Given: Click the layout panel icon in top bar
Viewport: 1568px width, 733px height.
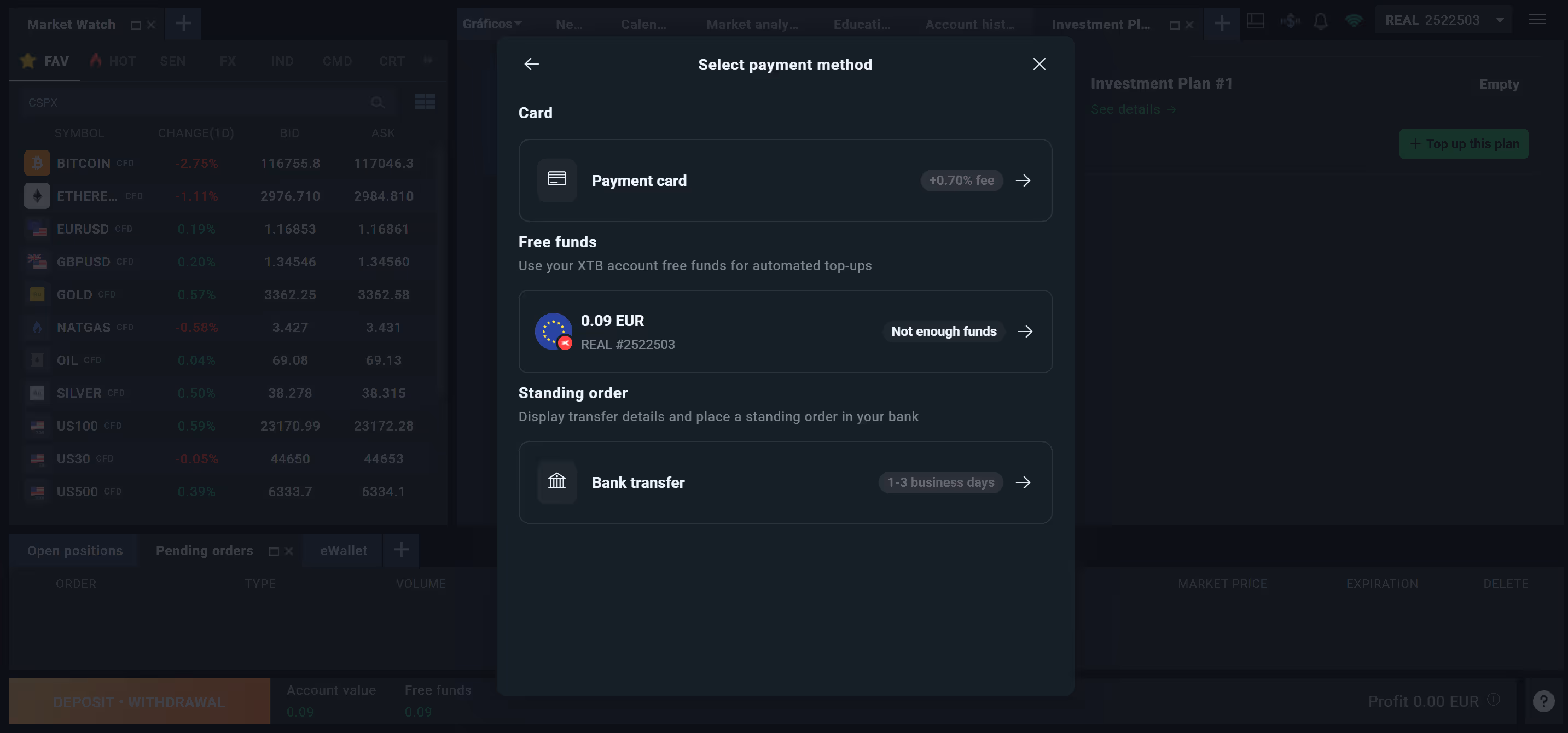Looking at the screenshot, I should coord(1255,21).
